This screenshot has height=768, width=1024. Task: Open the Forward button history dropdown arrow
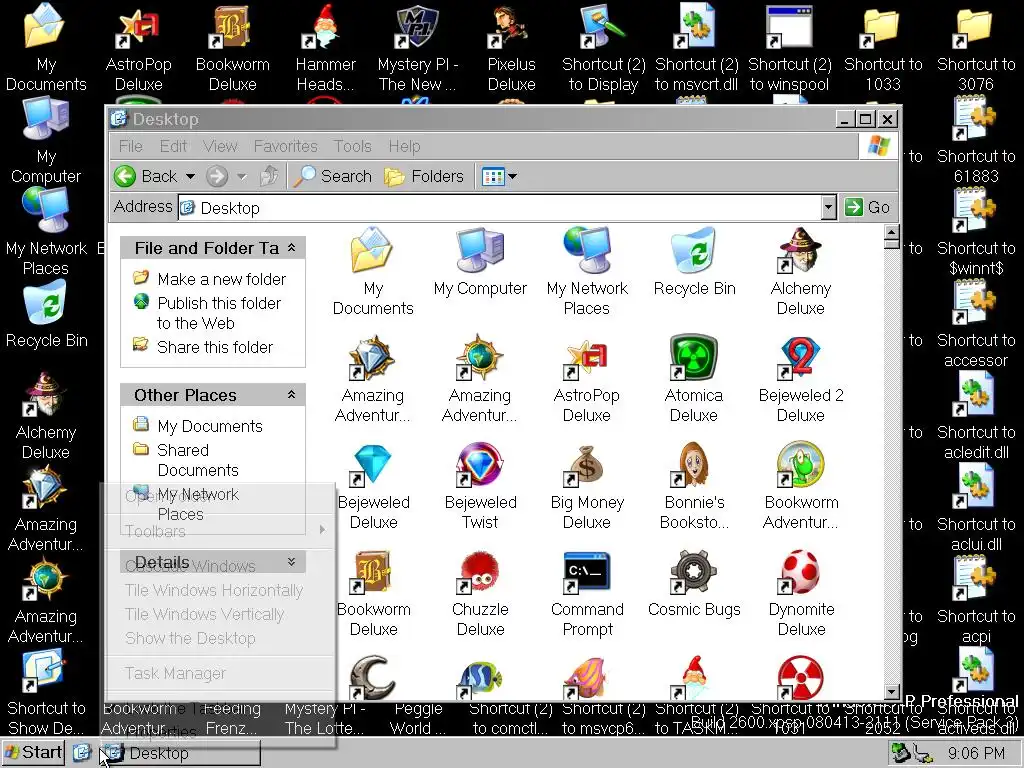[242, 176]
